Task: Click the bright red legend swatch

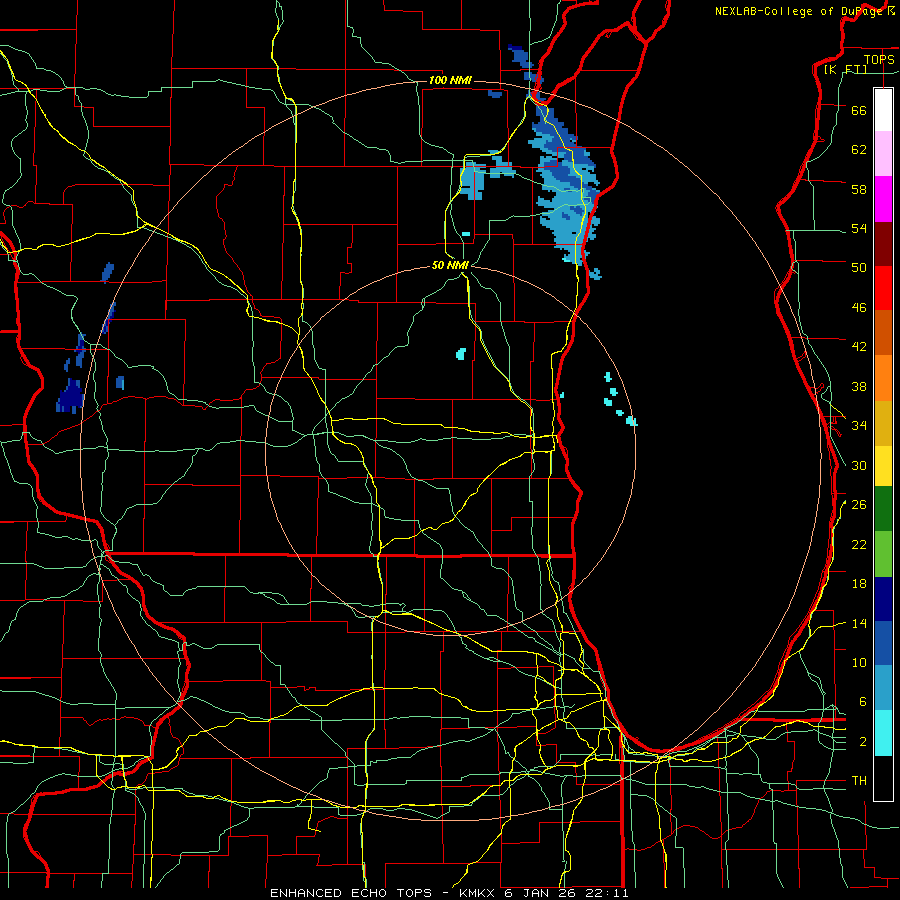Action: pos(883,288)
